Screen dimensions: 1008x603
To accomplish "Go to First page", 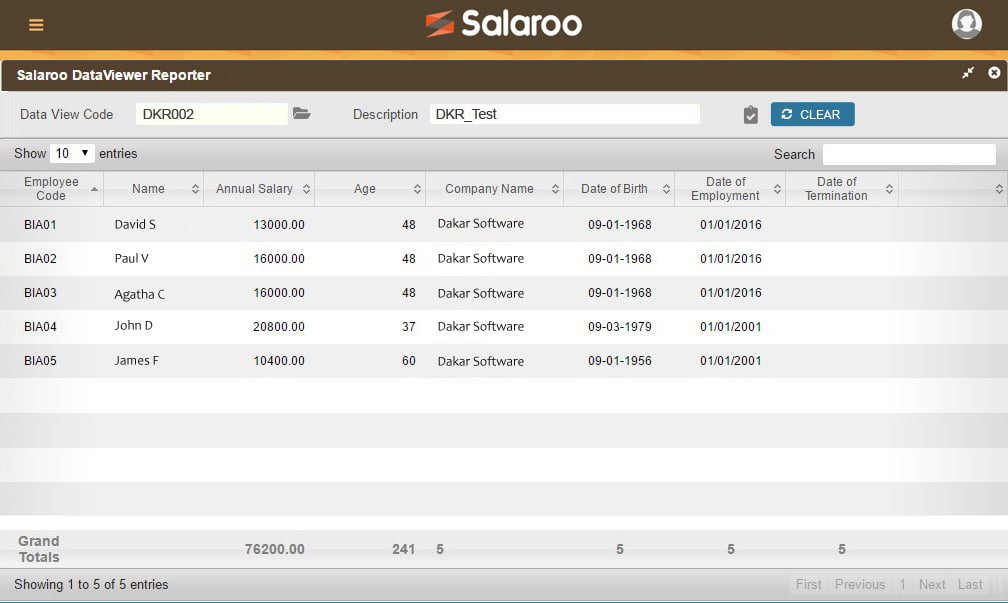I will tap(808, 584).
